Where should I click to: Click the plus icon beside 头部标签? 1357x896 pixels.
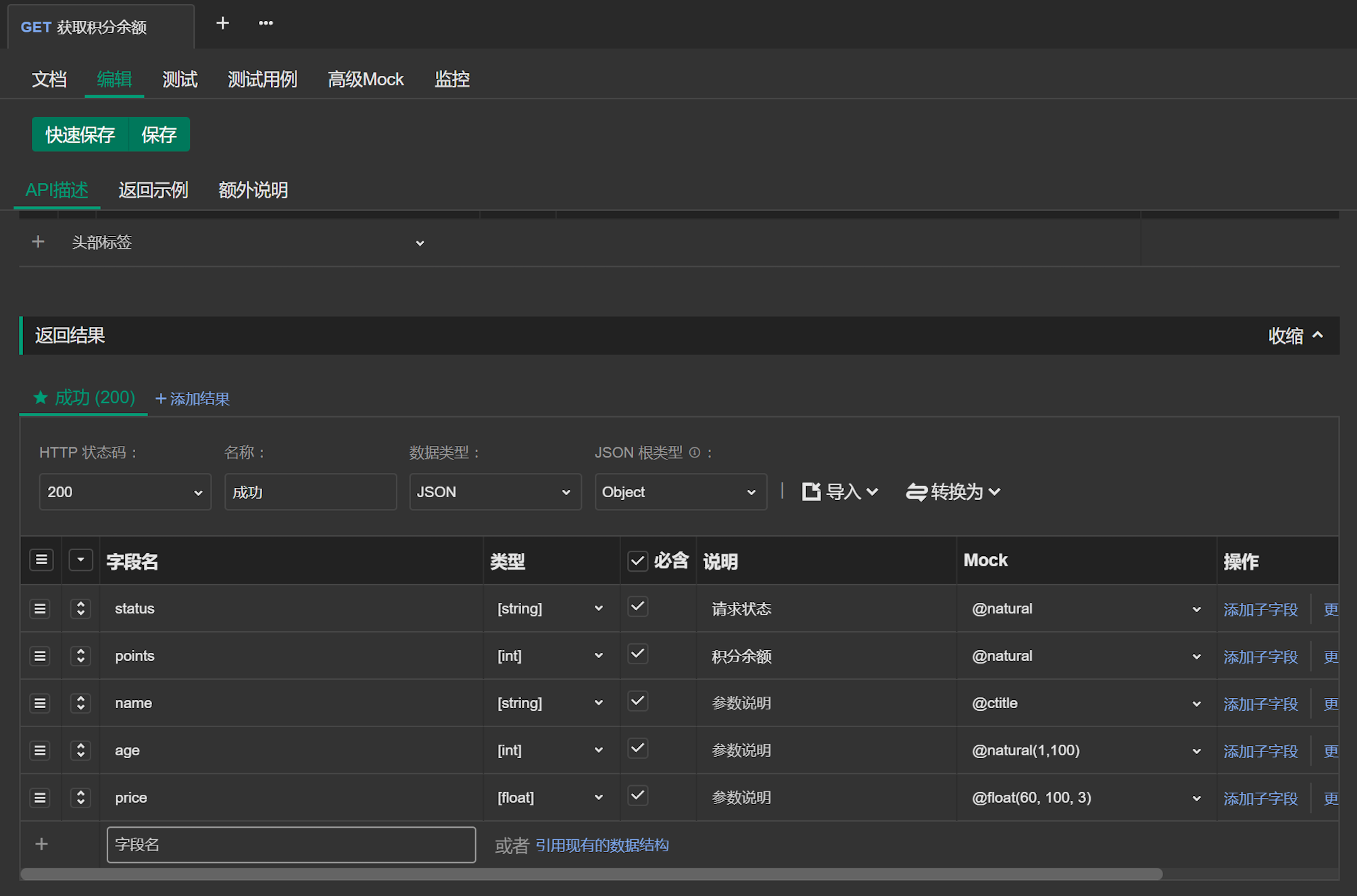[39, 242]
